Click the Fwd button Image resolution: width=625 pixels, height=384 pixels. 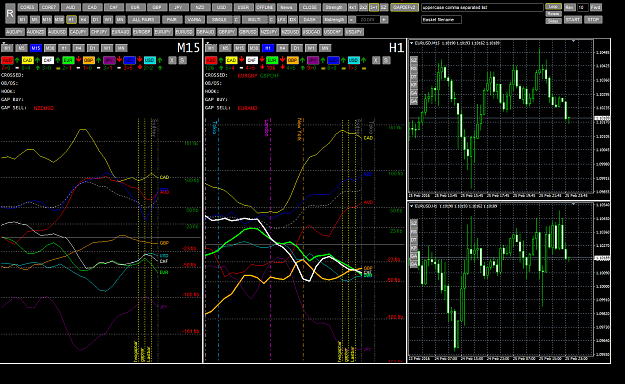[596, 8]
